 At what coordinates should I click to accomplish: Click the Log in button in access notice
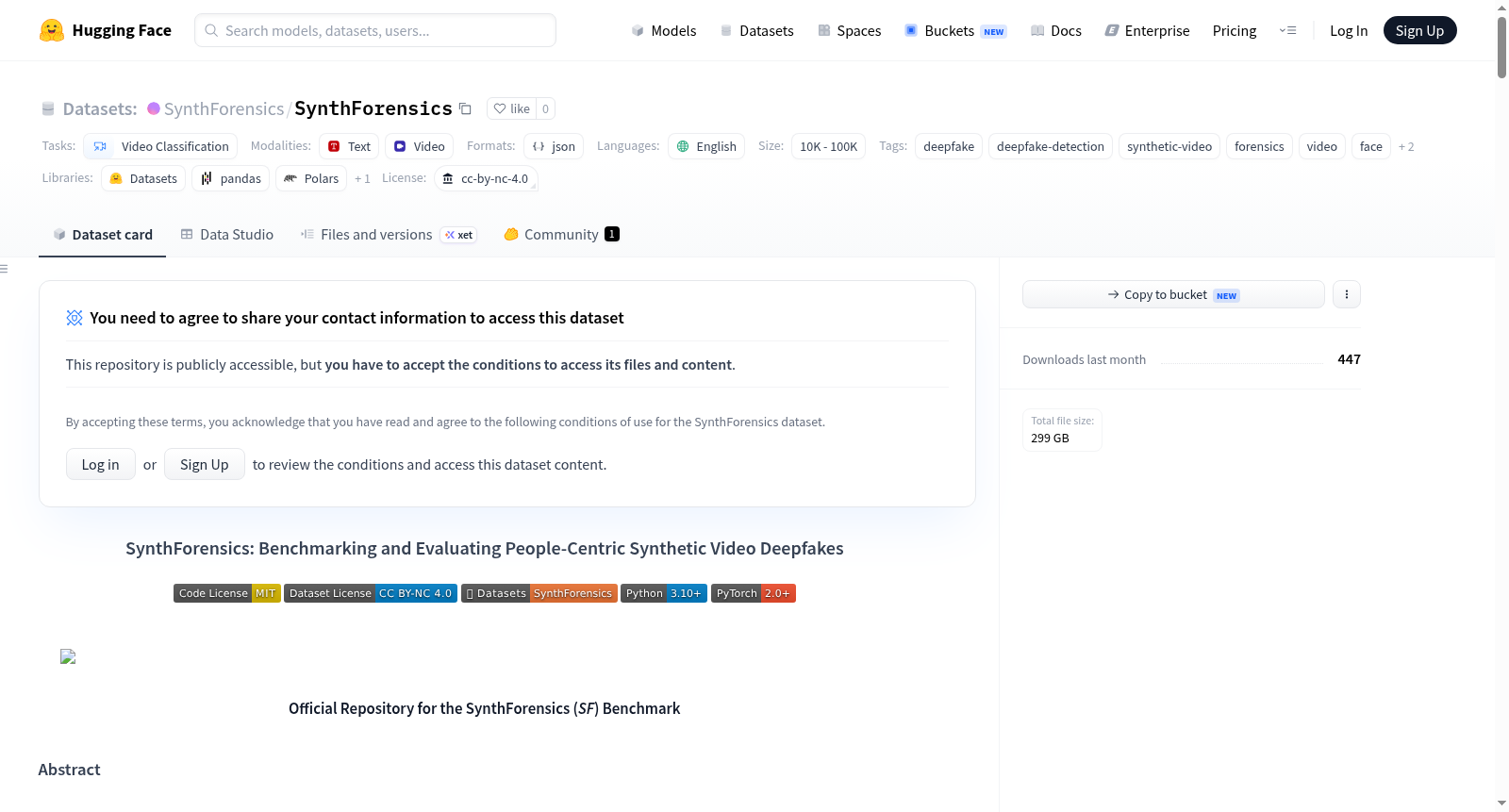coord(100,464)
